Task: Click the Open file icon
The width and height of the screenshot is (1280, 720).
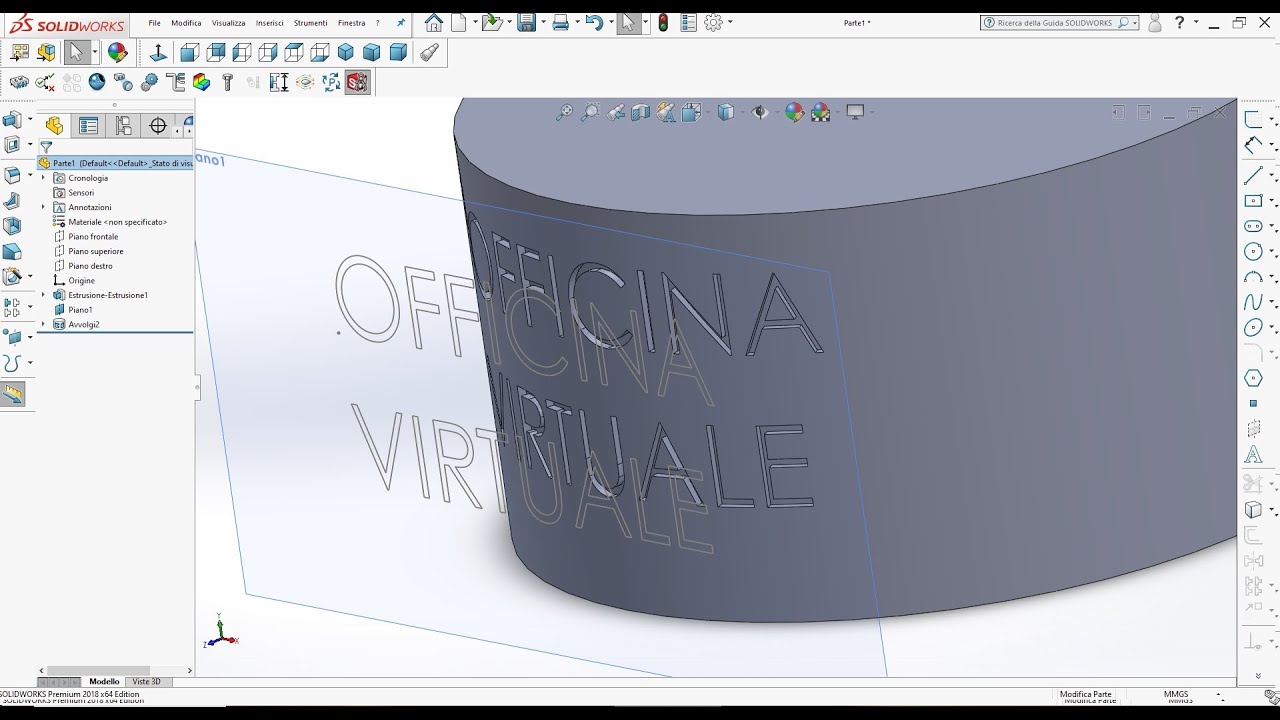Action: pos(490,22)
